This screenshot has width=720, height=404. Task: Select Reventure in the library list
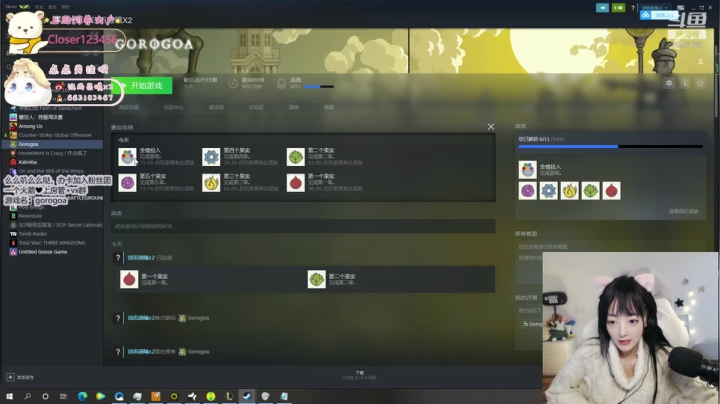(x=30, y=216)
